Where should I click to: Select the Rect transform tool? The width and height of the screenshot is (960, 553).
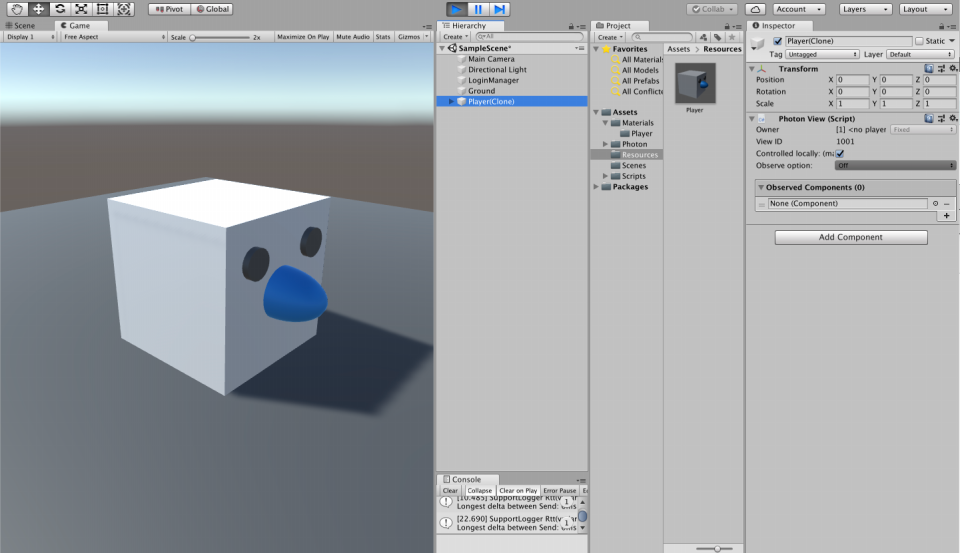[x=103, y=9]
